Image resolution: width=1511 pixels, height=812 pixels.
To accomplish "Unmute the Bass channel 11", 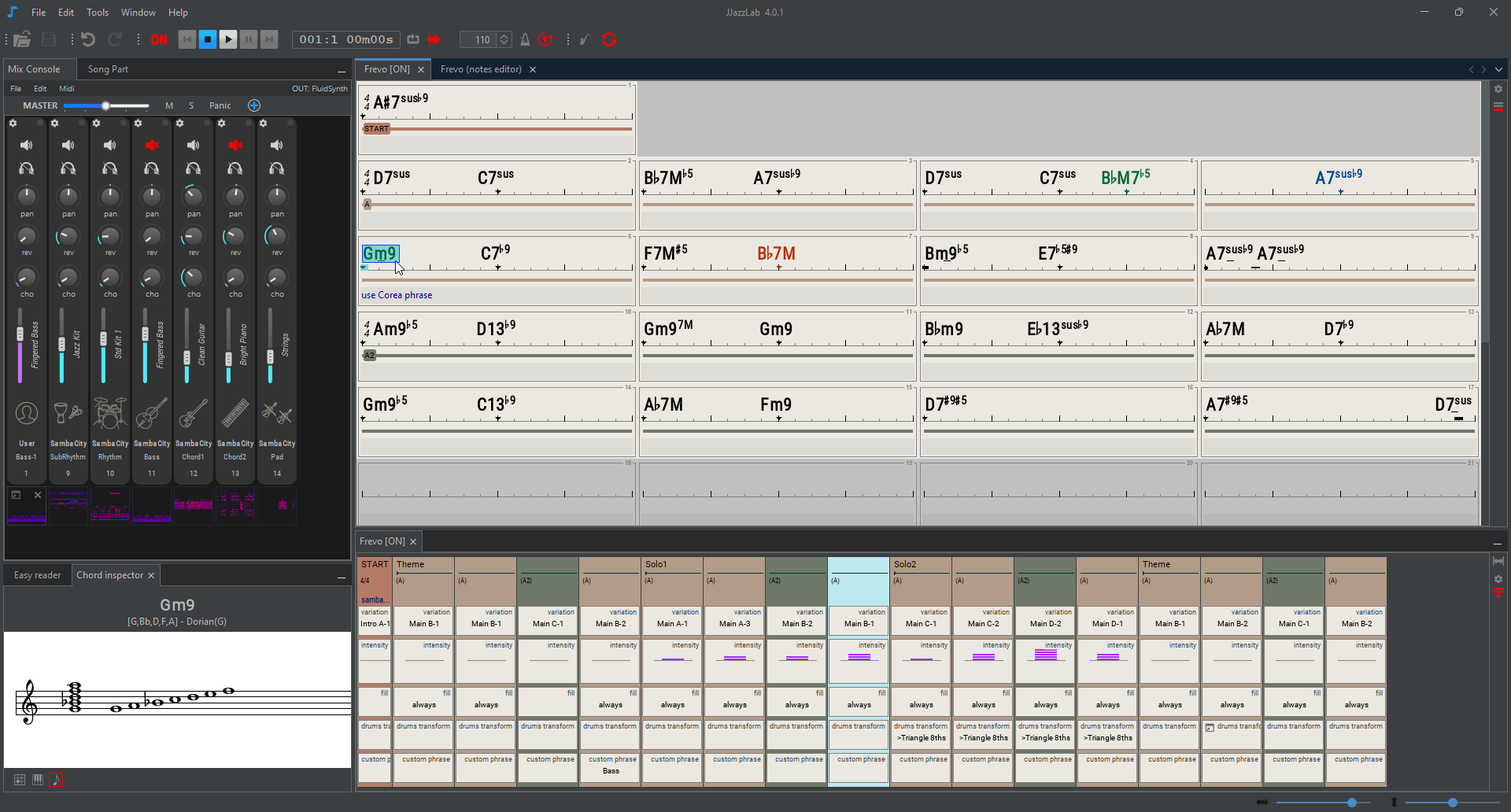I will pos(152,145).
